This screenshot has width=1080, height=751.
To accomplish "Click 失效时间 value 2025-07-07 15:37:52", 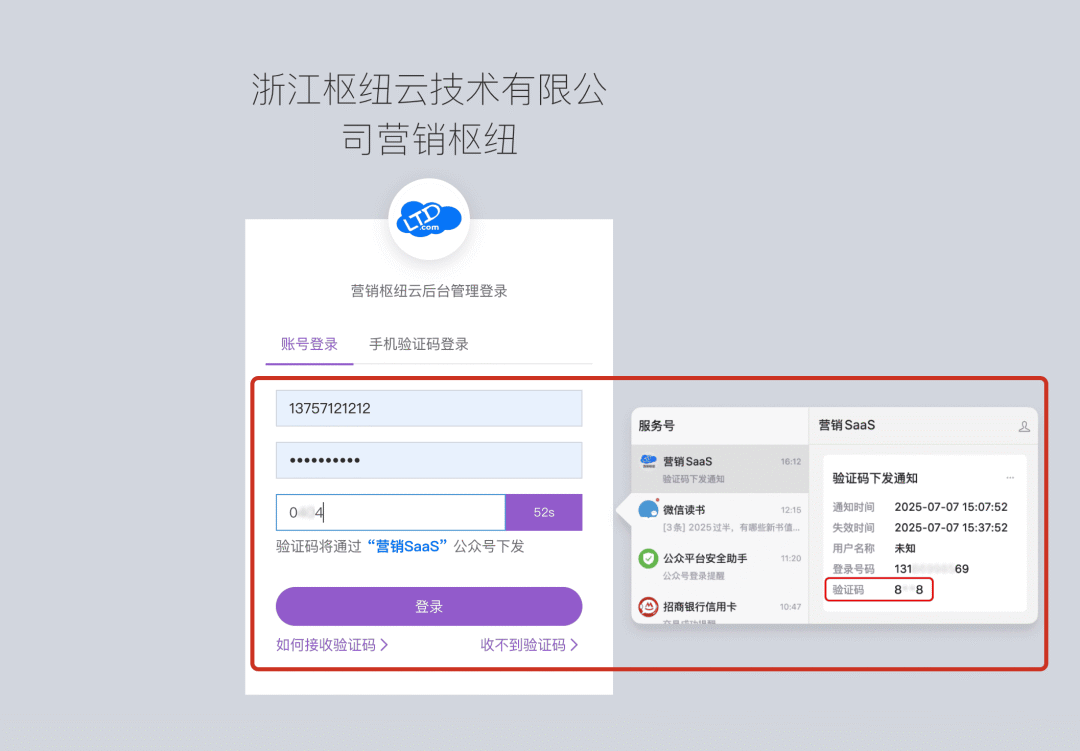I will 951,528.
